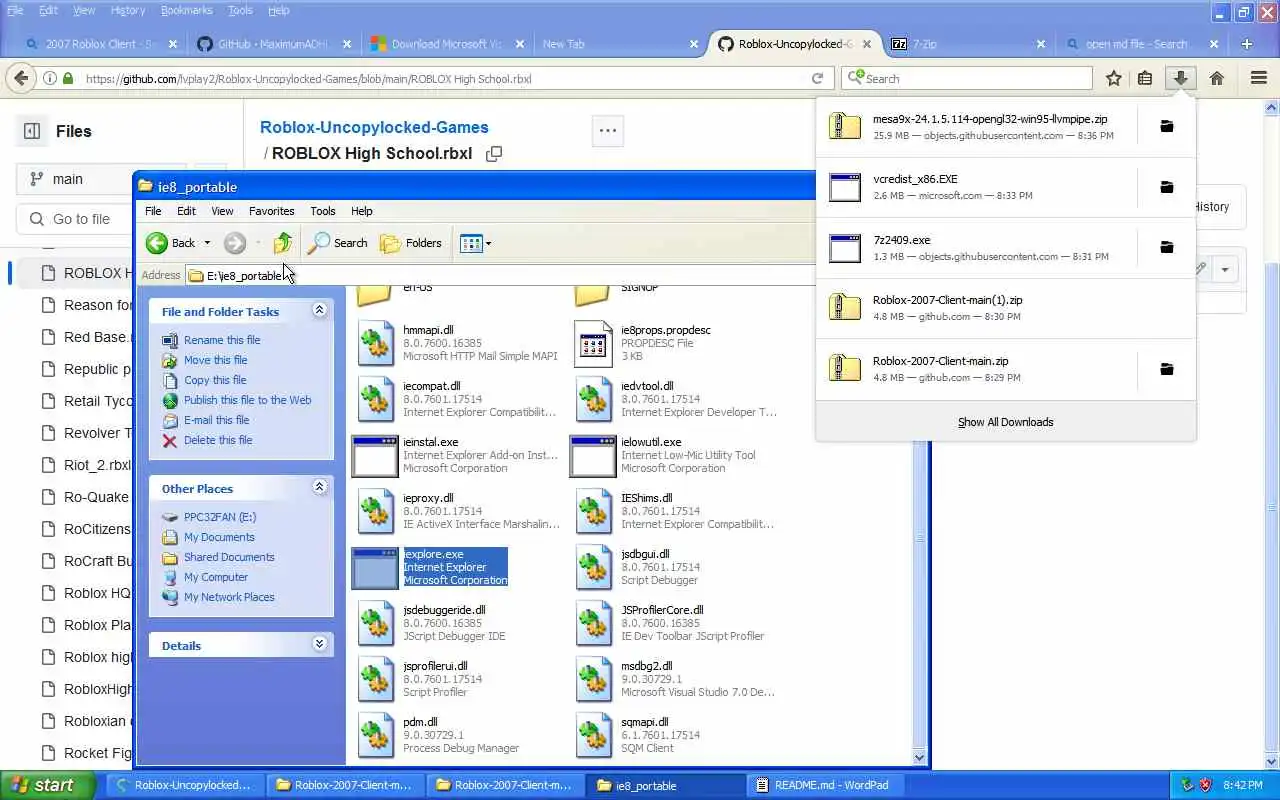Select the iedvtool.dll file icon

[594, 399]
